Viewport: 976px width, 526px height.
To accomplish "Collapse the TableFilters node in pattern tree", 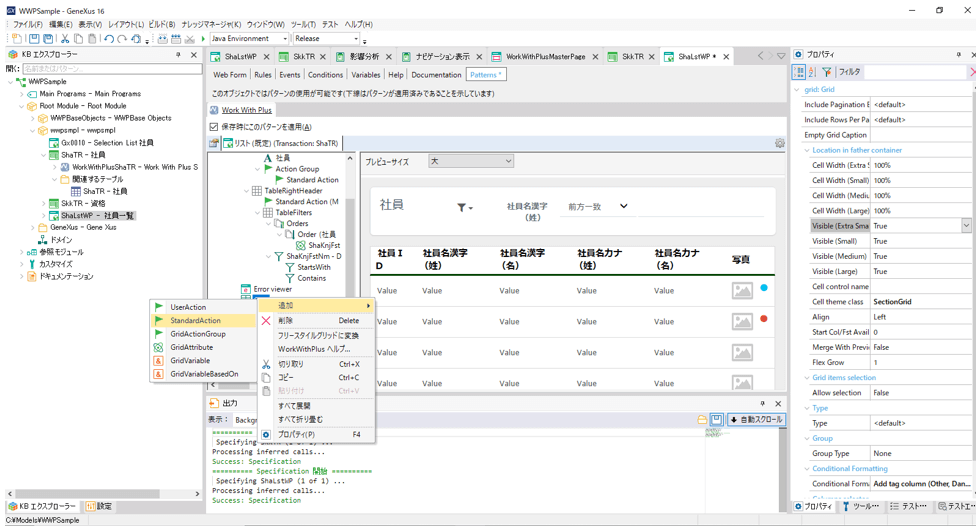I will pos(257,213).
